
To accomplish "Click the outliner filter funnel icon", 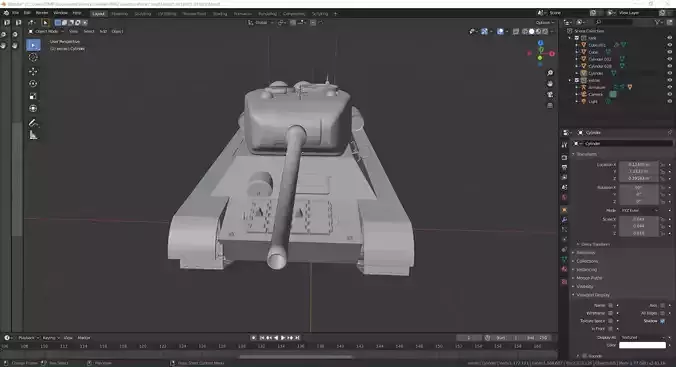I will pos(657,22).
